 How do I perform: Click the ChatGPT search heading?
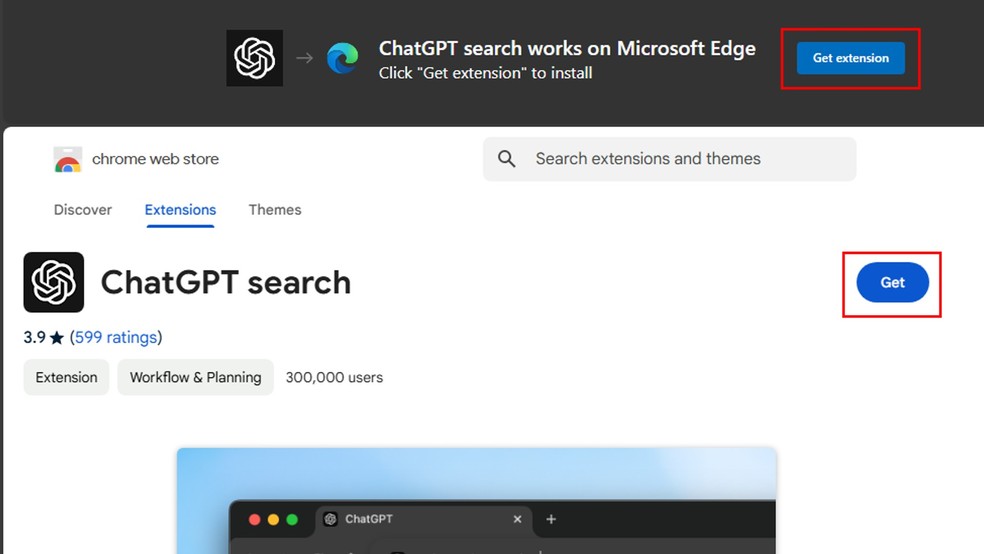[x=226, y=282]
